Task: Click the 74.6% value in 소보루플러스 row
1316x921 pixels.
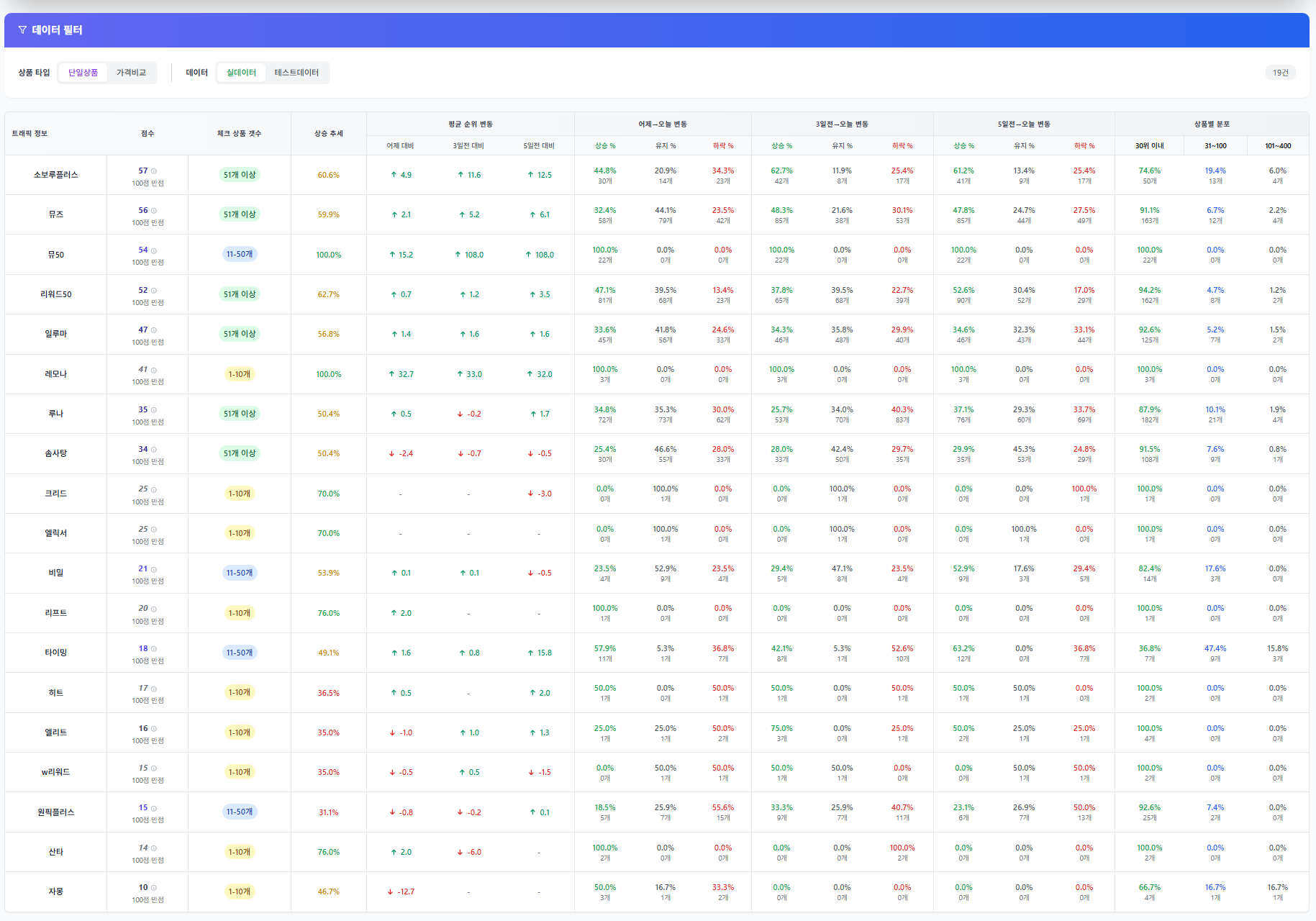Action: pyautogui.click(x=1150, y=171)
